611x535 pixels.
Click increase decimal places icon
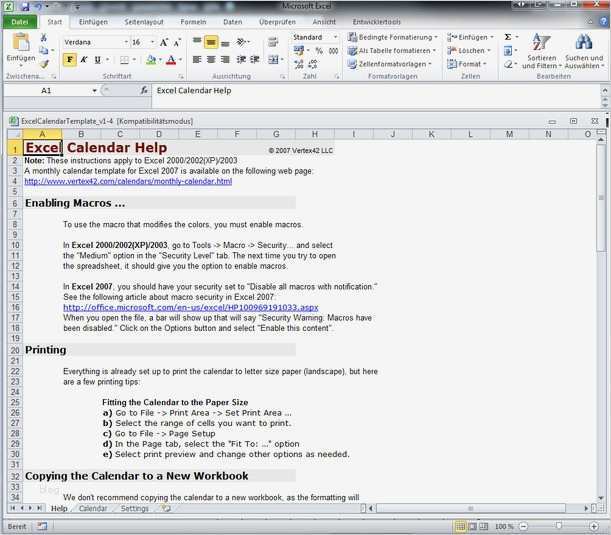point(299,64)
